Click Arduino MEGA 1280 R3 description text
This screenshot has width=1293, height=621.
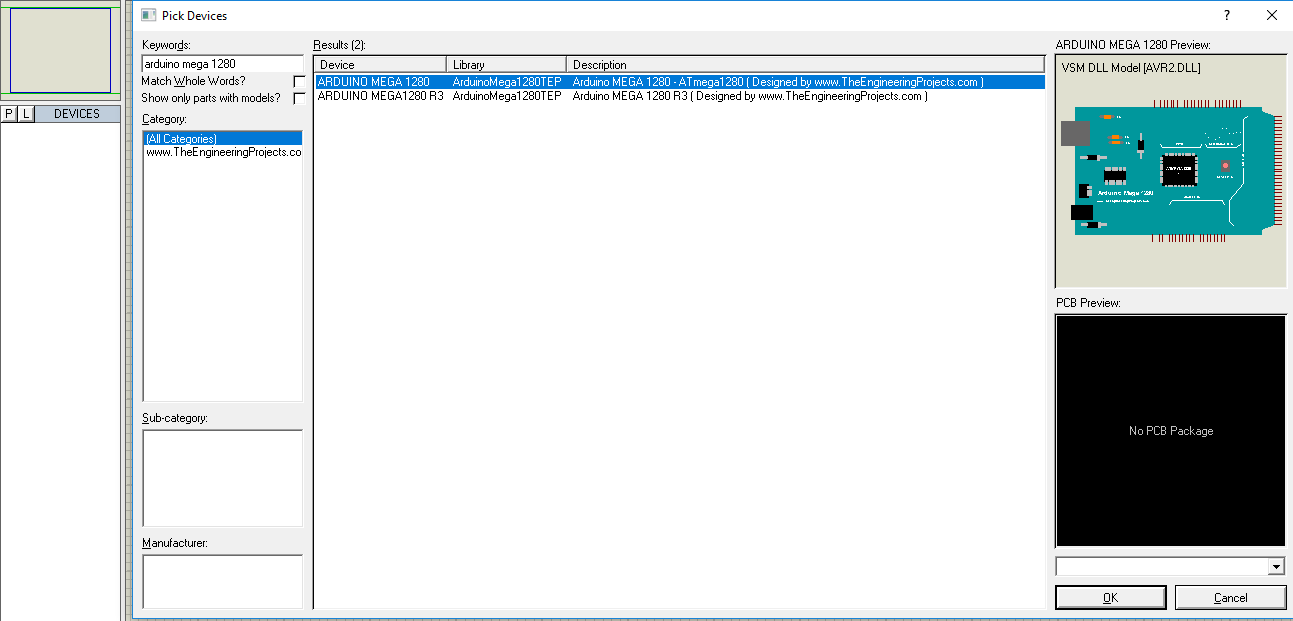pyautogui.click(x=750, y=96)
